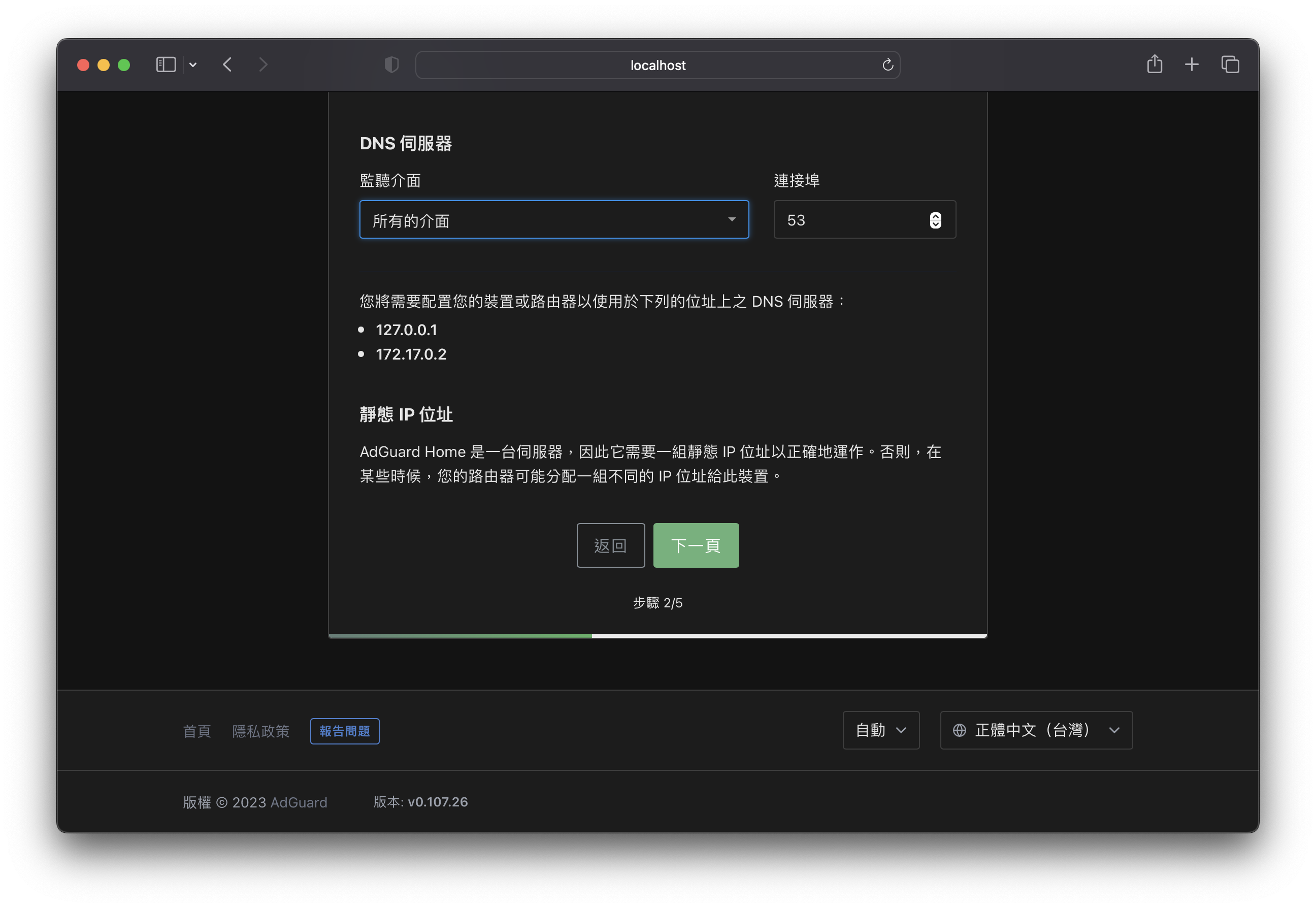Image resolution: width=1316 pixels, height=908 pixels.
Task: Show the tab overview icon
Action: (x=1230, y=64)
